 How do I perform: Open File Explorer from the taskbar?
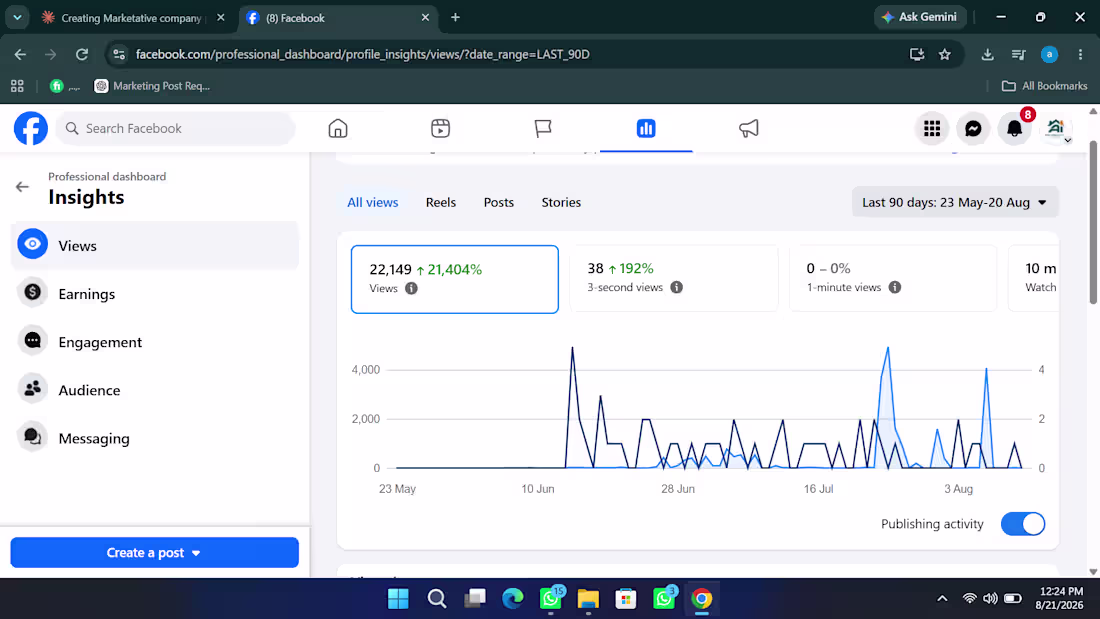588,599
